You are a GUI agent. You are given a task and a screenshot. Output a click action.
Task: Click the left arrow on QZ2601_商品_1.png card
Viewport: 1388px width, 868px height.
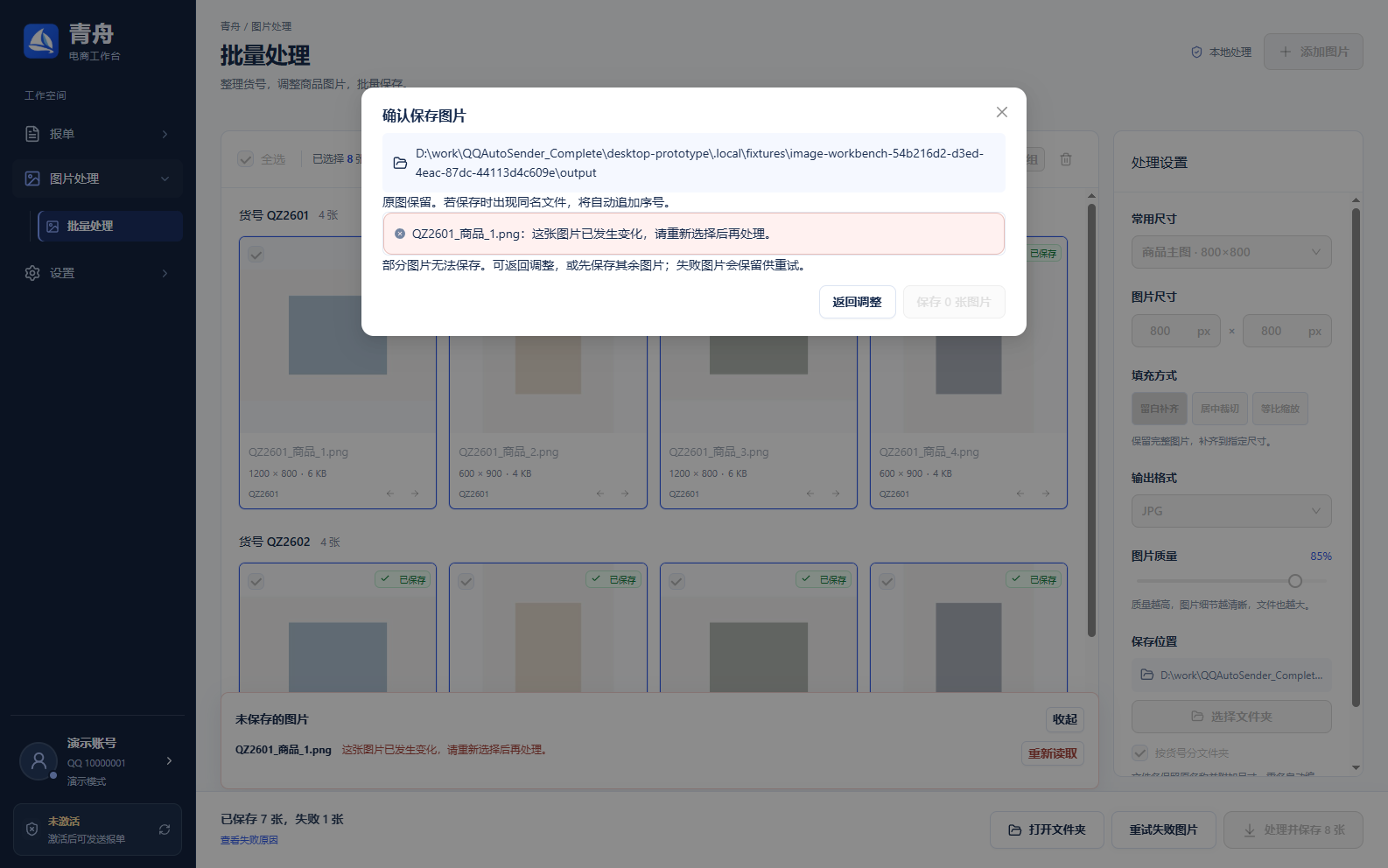(390, 493)
